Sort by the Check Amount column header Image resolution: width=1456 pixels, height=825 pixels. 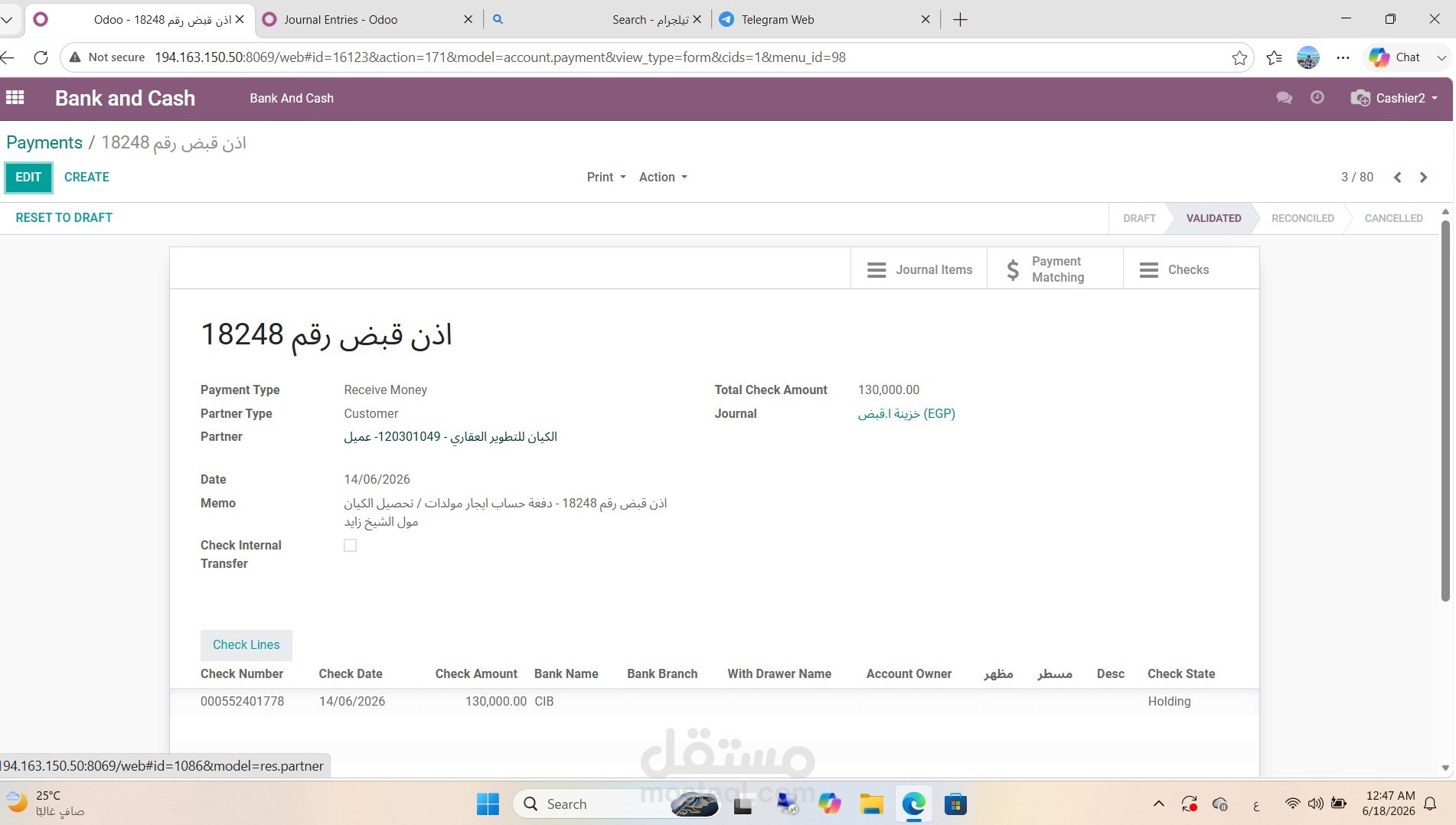click(476, 673)
